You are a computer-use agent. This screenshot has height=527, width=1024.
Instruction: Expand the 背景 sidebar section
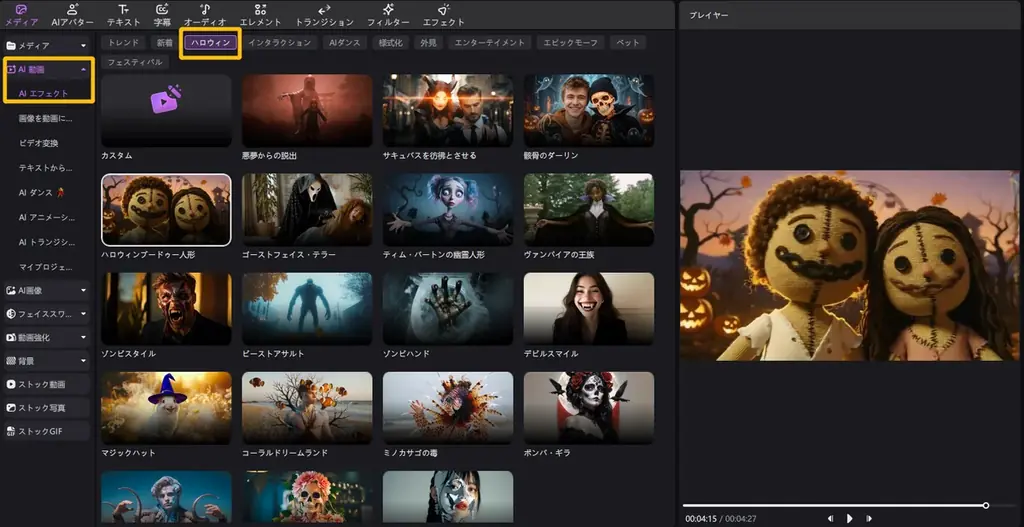[x=83, y=360]
